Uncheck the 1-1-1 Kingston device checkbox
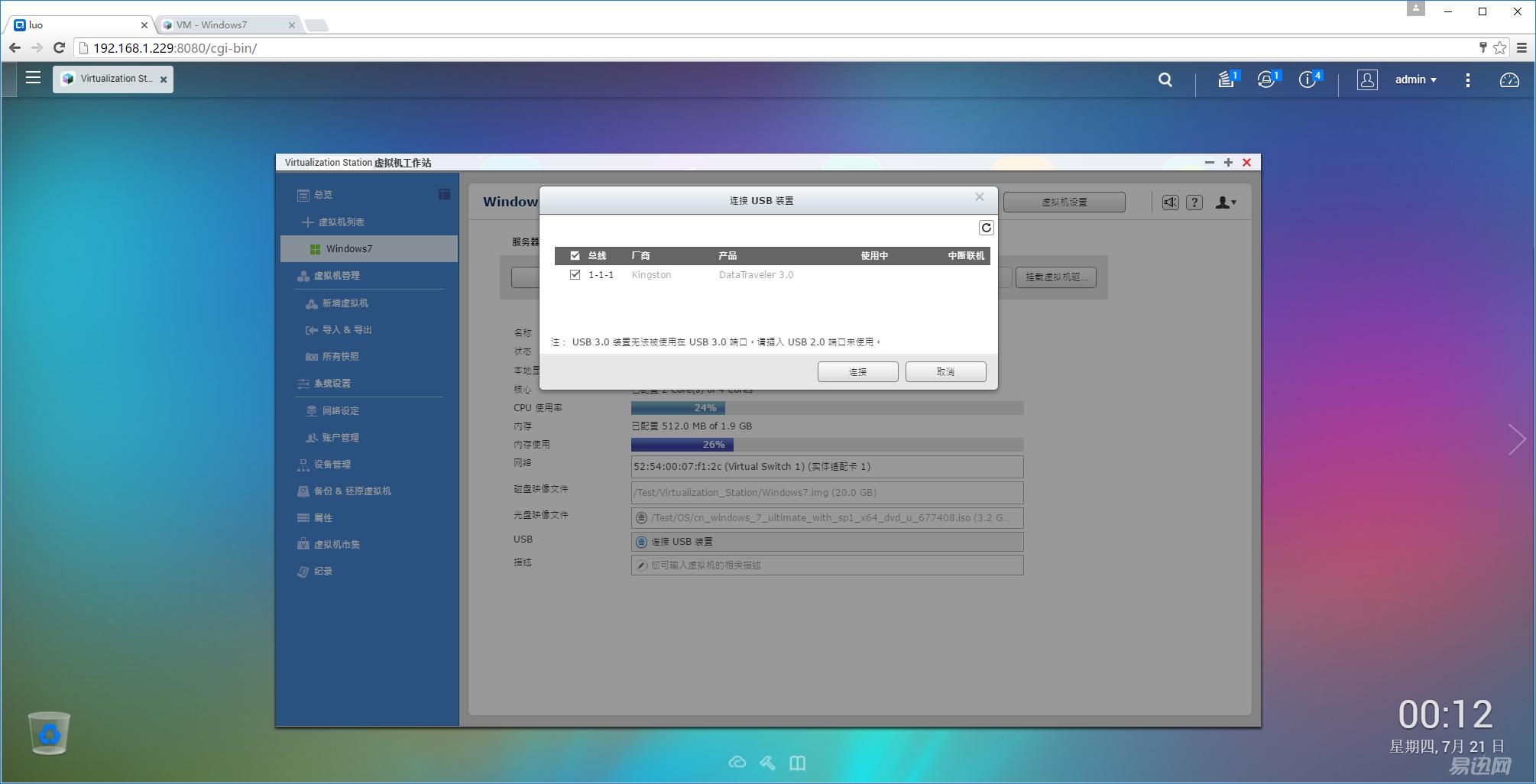 pos(575,275)
